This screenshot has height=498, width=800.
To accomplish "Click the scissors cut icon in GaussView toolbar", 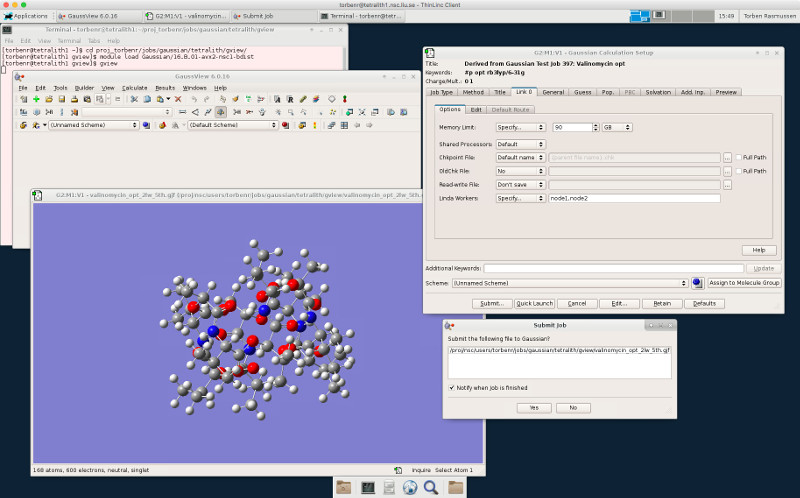I will coord(133,99).
